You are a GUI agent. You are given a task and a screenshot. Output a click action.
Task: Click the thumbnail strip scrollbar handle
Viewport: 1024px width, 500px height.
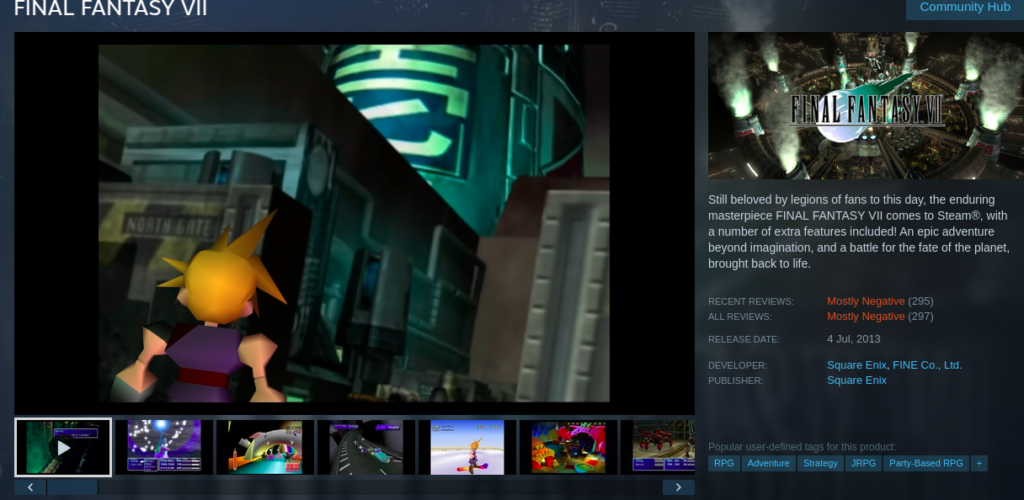click(72, 487)
